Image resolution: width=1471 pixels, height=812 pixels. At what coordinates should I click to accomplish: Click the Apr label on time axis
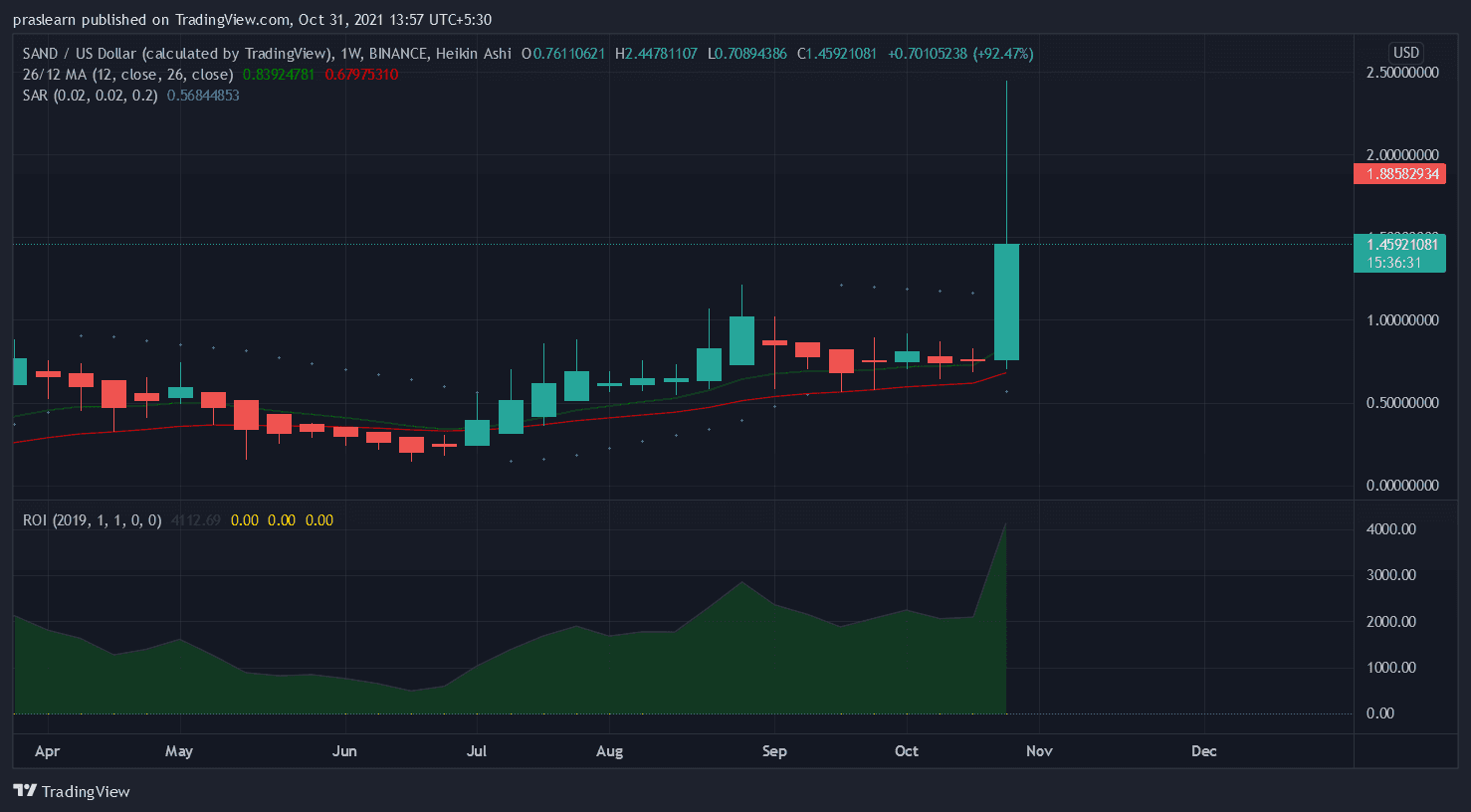(x=47, y=751)
